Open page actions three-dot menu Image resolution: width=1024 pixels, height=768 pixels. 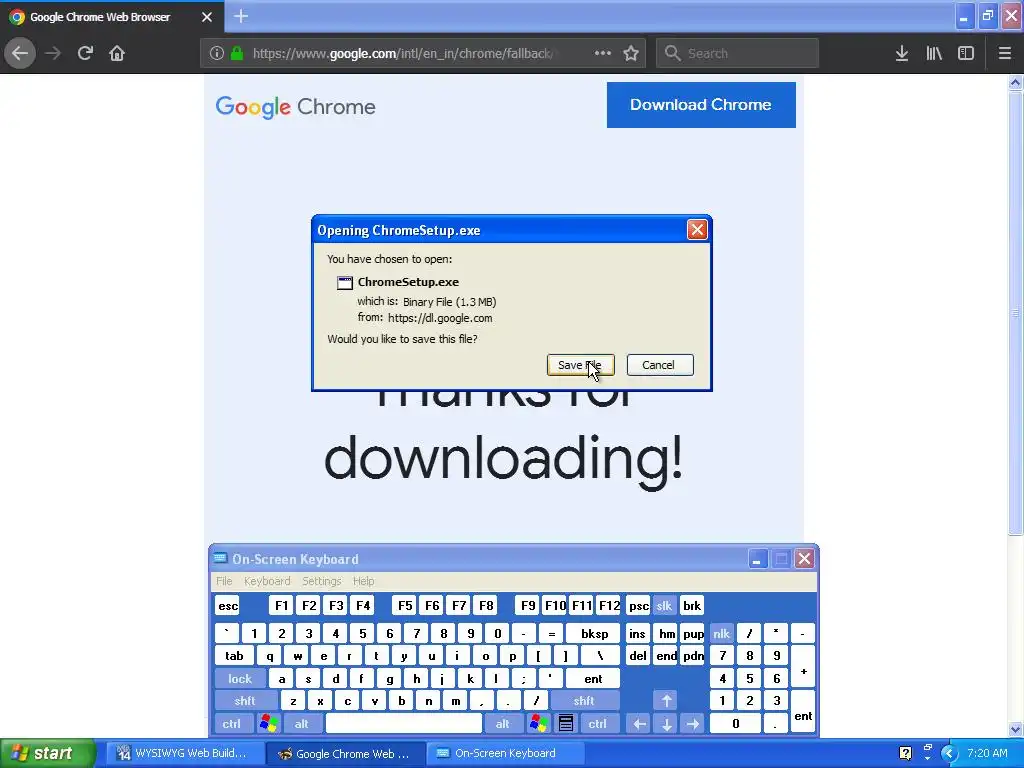pyautogui.click(x=603, y=53)
